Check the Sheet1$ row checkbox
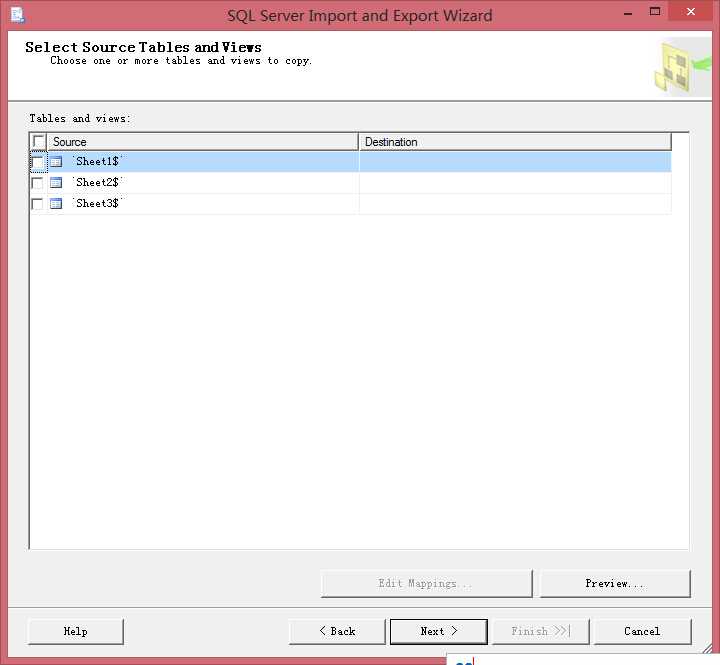The height and width of the screenshot is (665, 720). pyautogui.click(x=38, y=162)
